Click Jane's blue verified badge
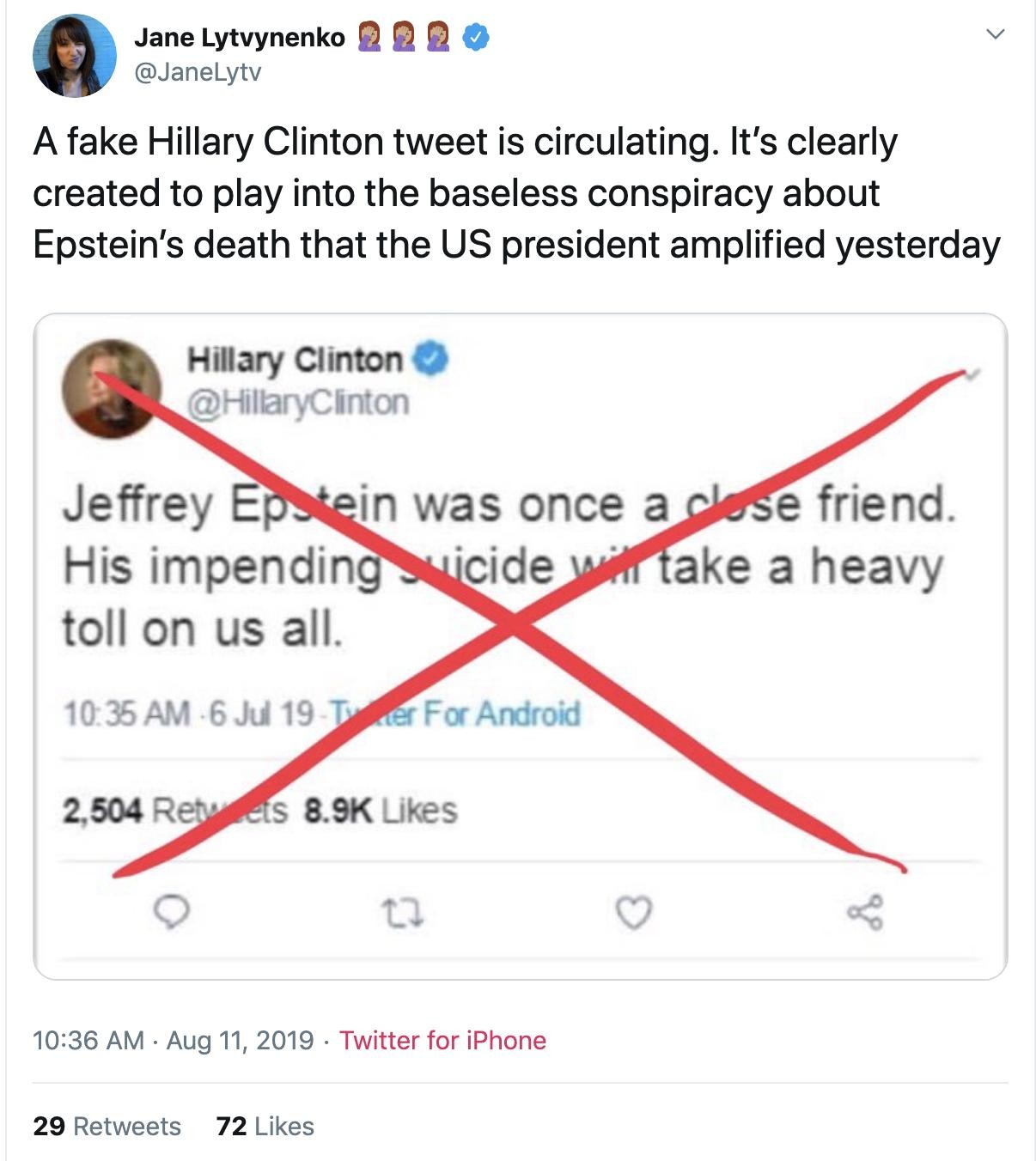 476,37
